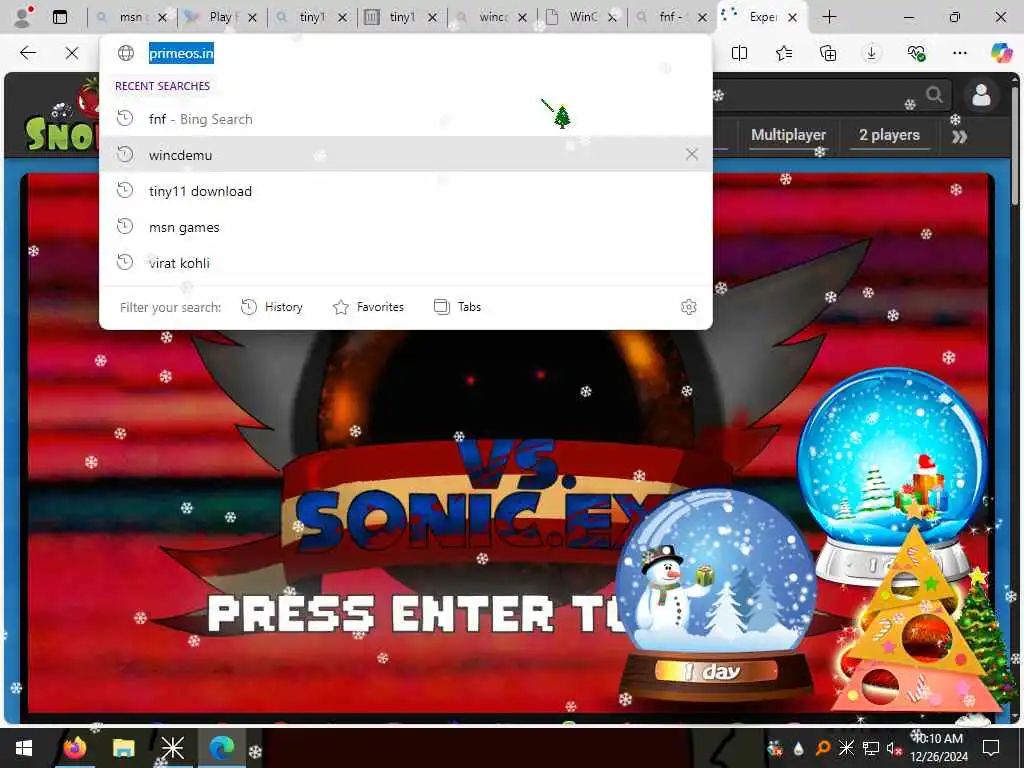Filter search by Tabs

[x=457, y=307]
